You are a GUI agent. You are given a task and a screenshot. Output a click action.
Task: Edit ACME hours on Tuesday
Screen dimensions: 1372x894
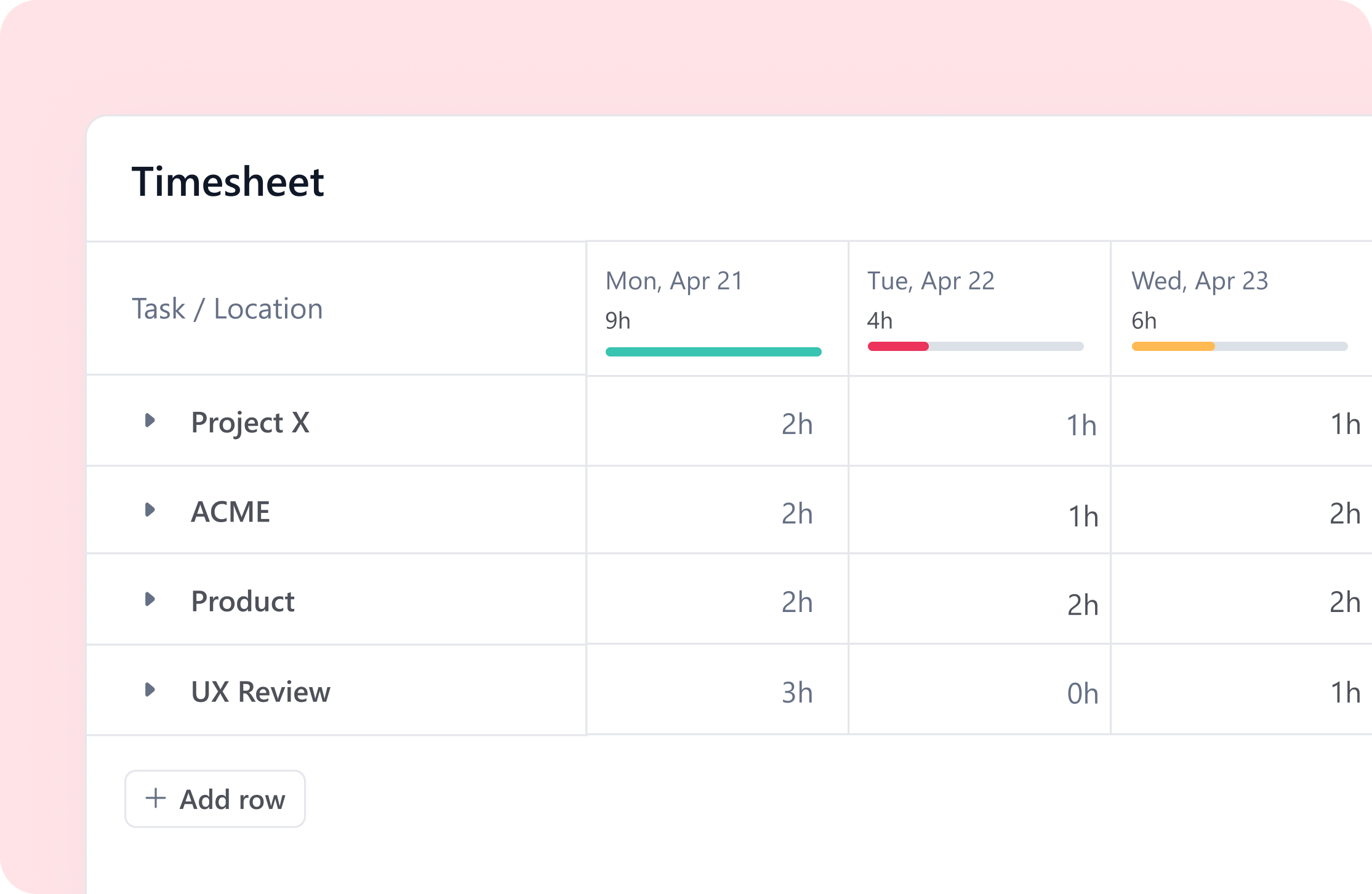[1083, 516]
